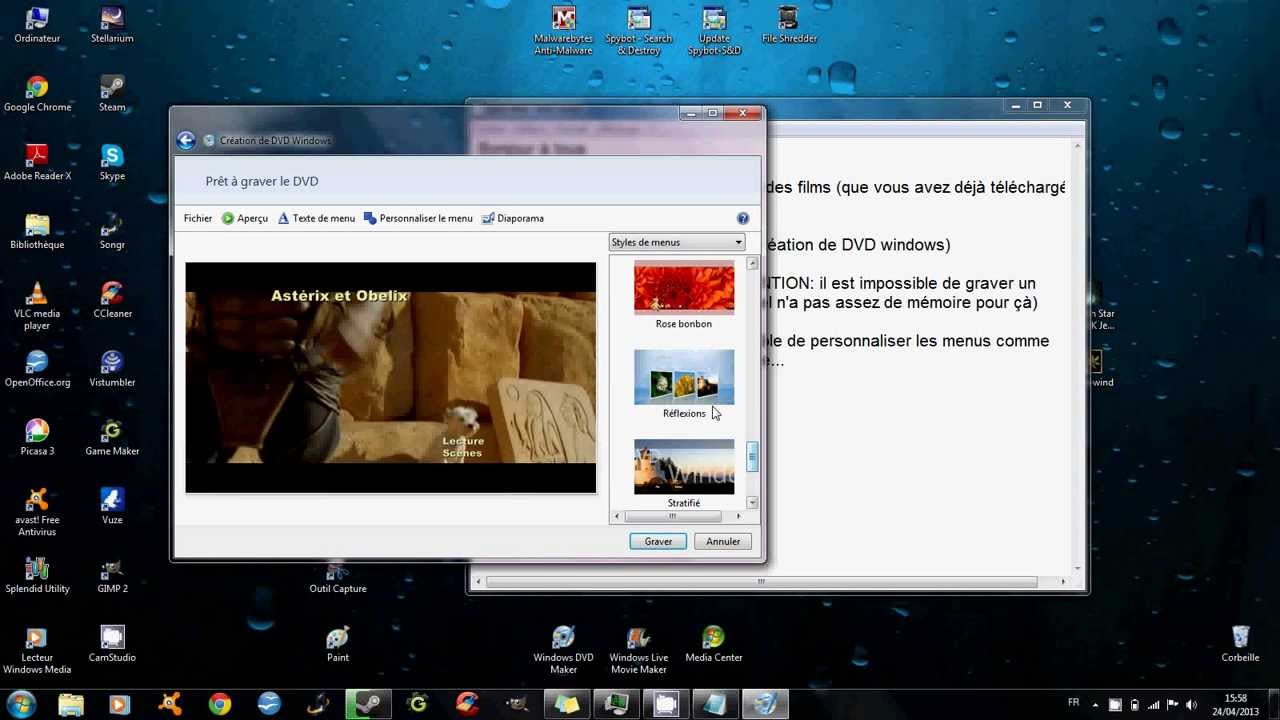
Task: Click the FR language indicator in tray
Action: coord(1074,703)
